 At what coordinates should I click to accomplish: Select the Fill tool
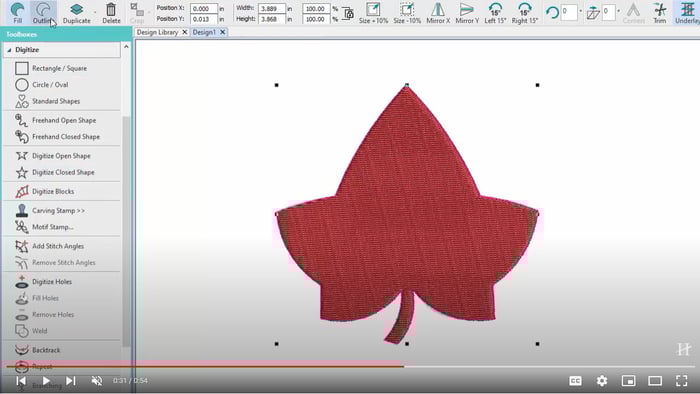pos(17,12)
